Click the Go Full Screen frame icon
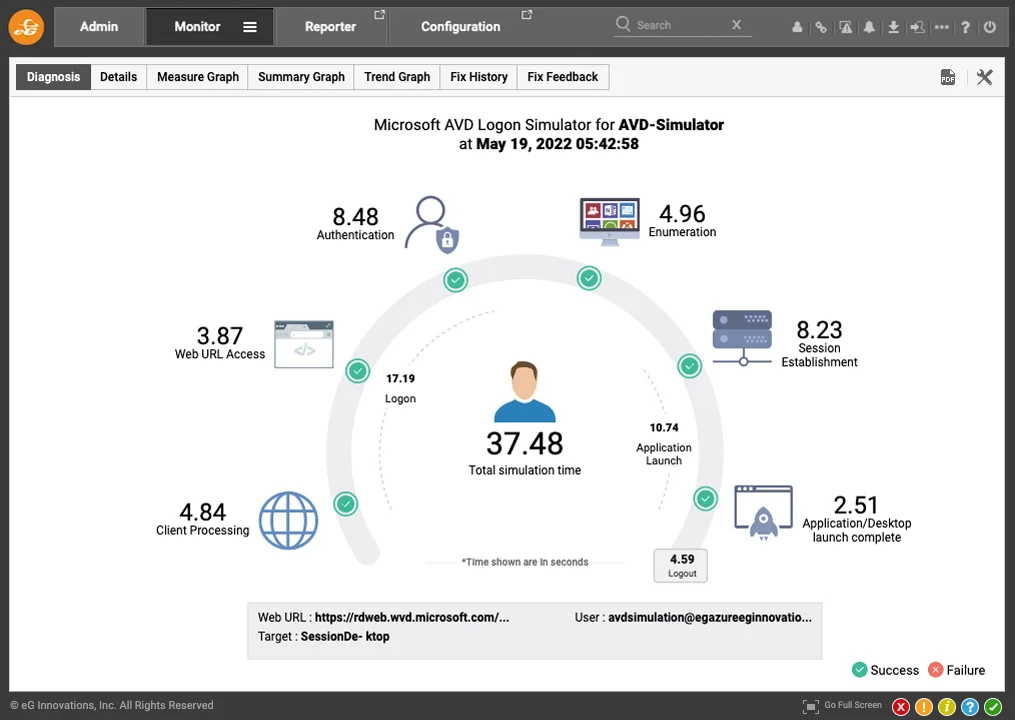Screen dimensions: 1015x720 [810, 706]
